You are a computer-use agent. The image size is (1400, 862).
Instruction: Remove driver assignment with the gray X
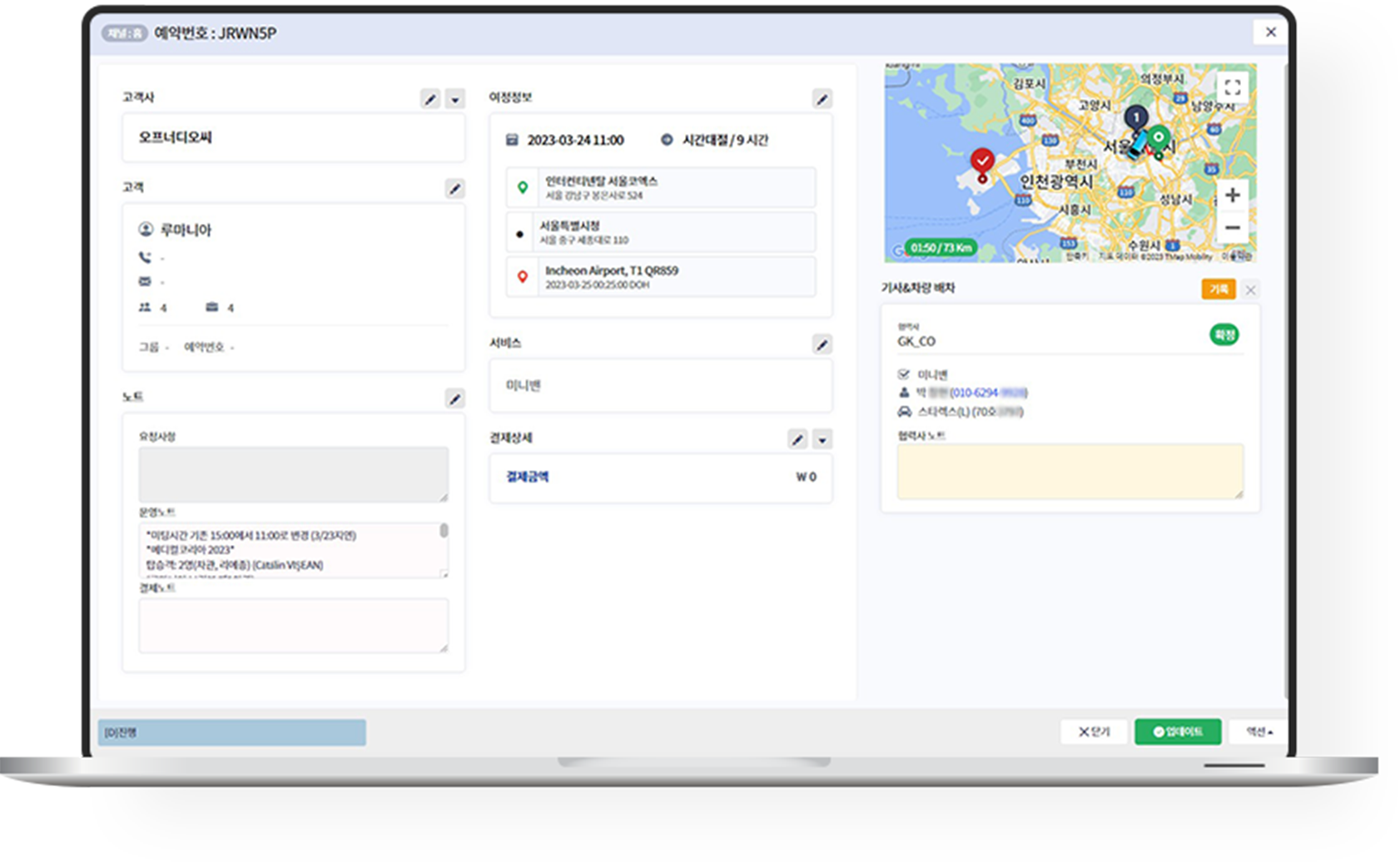point(1250,290)
